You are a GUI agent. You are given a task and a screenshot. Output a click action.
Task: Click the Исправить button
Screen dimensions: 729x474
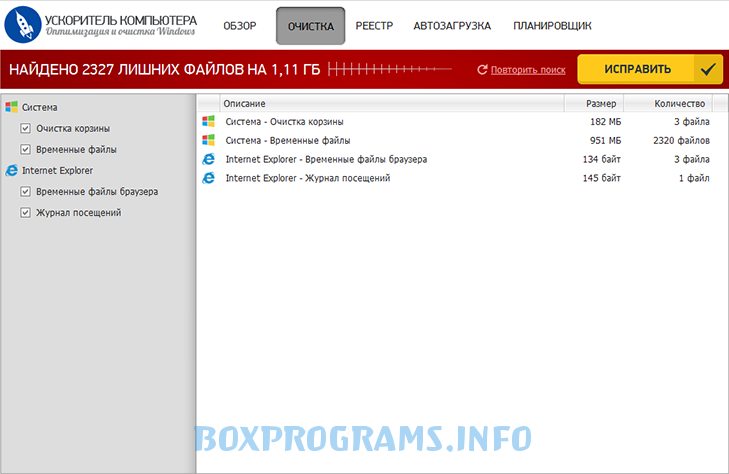click(650, 69)
